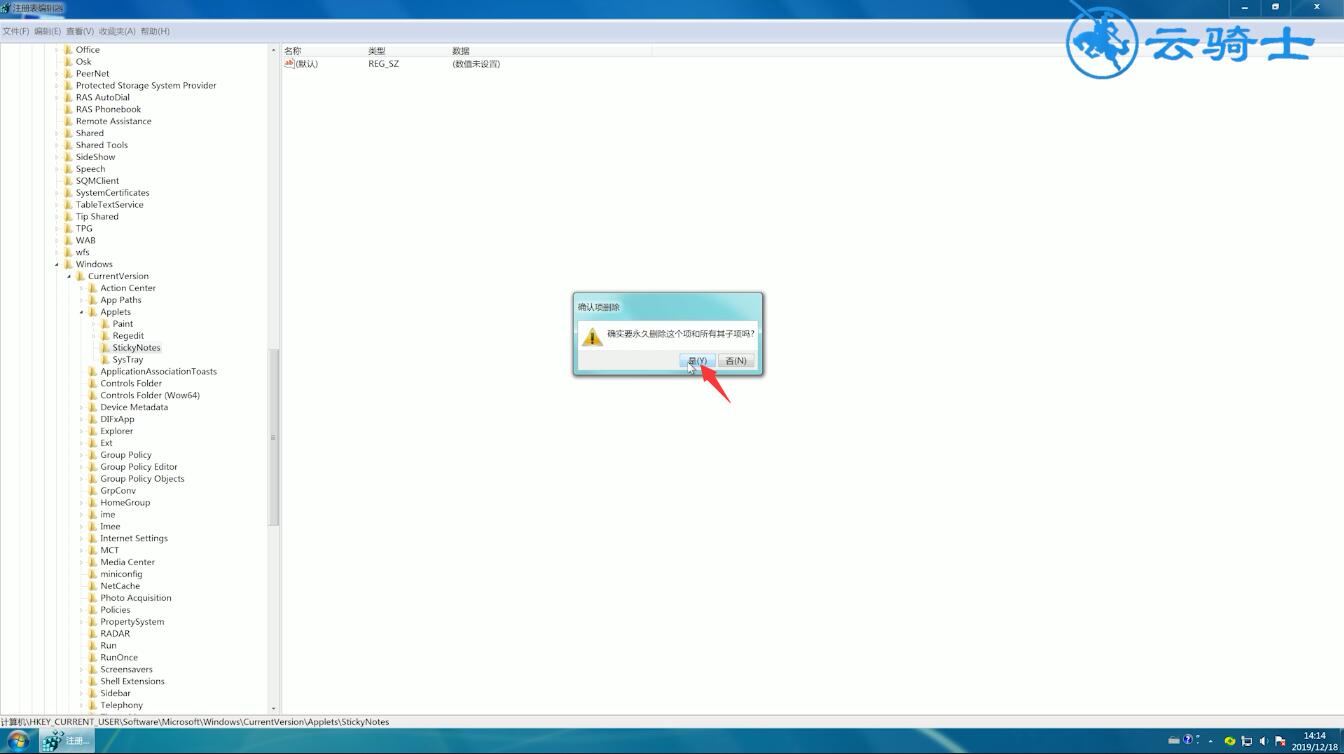Image resolution: width=1344 pixels, height=754 pixels.
Task: Click the Office folder icon
Action: pos(68,49)
